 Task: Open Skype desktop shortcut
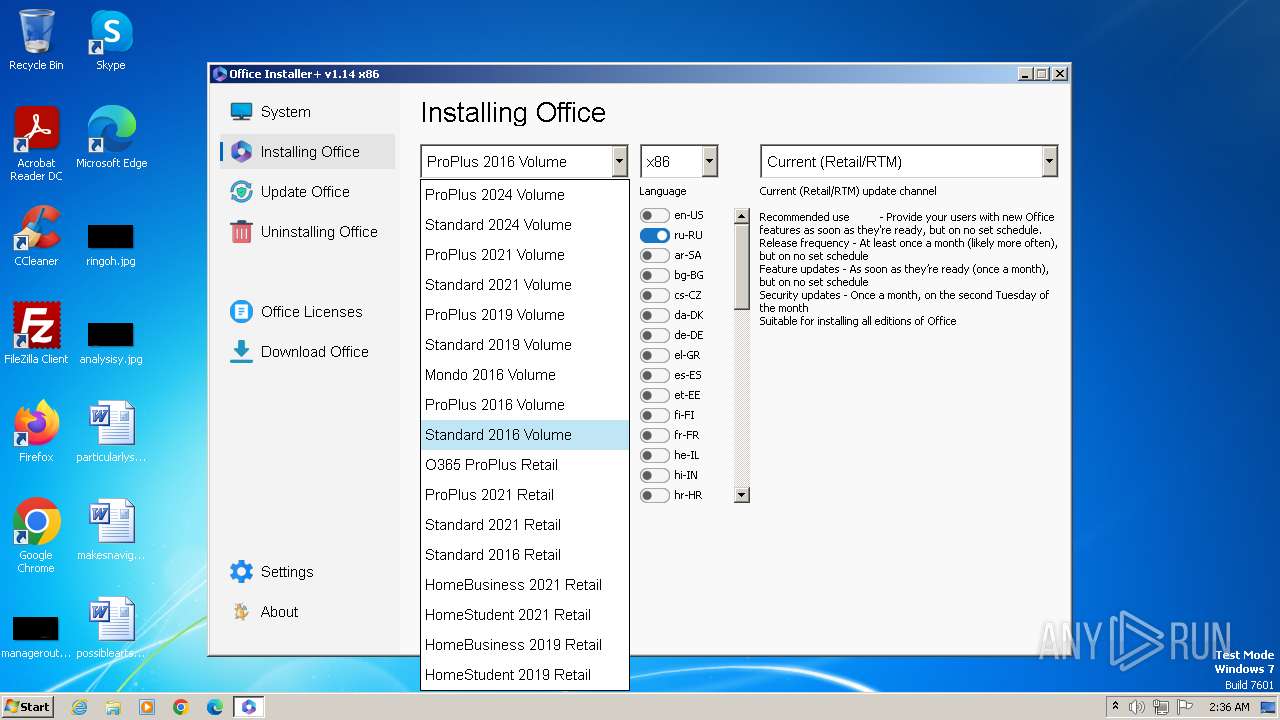110,40
